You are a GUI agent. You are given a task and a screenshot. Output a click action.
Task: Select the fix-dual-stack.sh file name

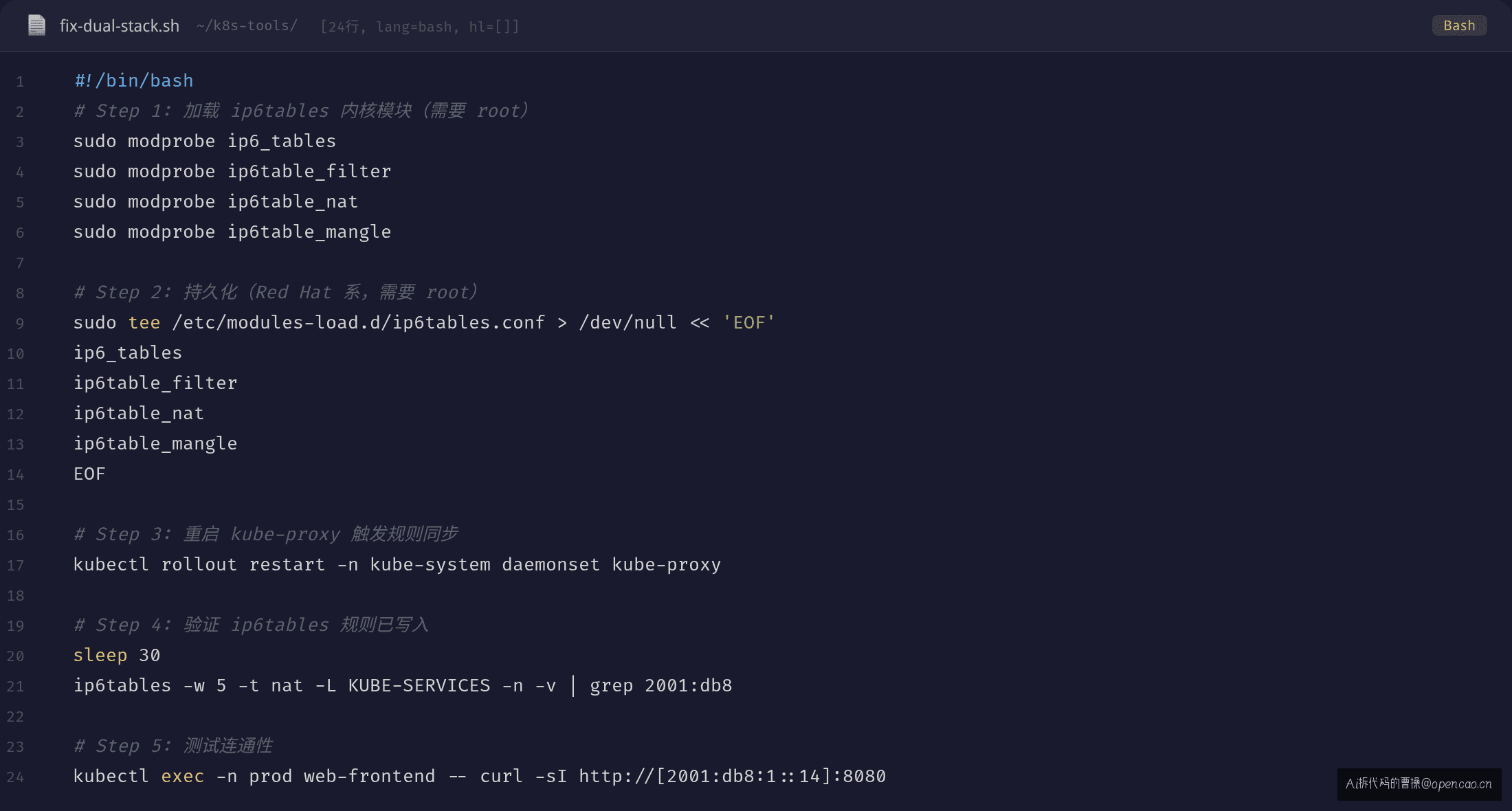click(119, 26)
